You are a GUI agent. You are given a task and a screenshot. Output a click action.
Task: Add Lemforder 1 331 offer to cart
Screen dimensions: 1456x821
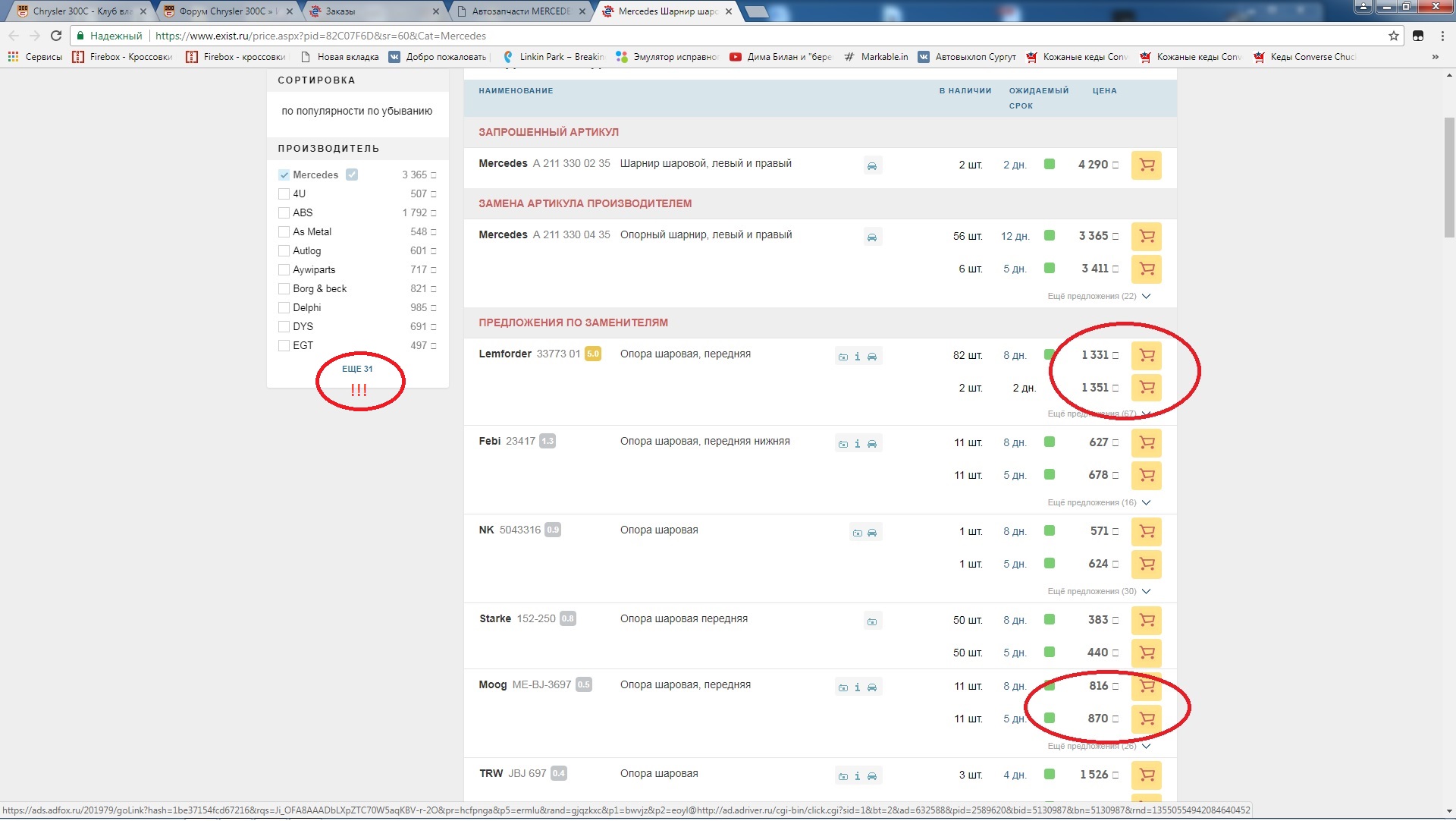coord(1146,355)
